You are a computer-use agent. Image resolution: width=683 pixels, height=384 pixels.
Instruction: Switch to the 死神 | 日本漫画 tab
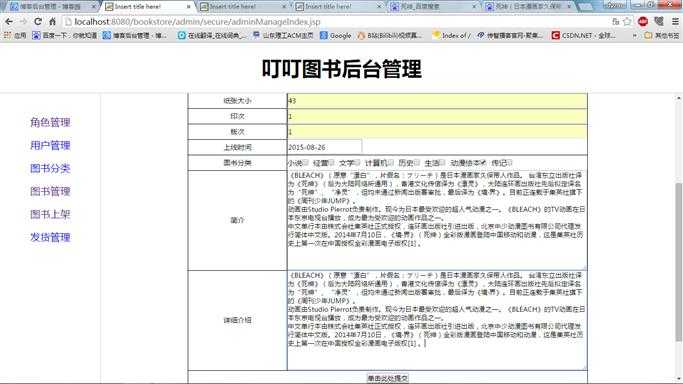528,7
